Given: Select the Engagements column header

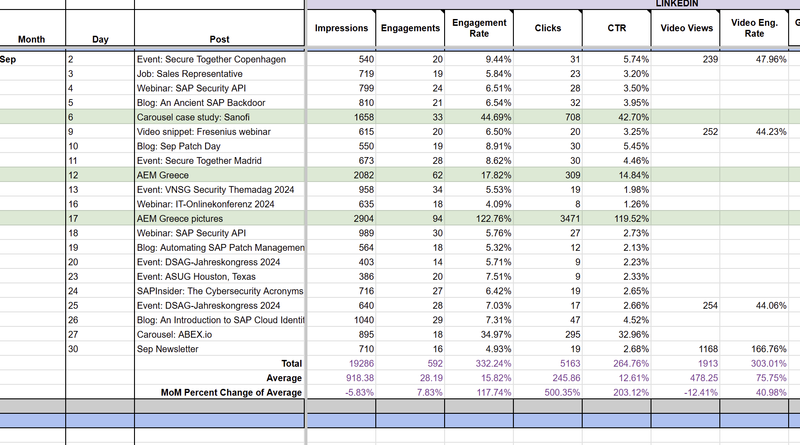Looking at the screenshot, I should tap(410, 28).
